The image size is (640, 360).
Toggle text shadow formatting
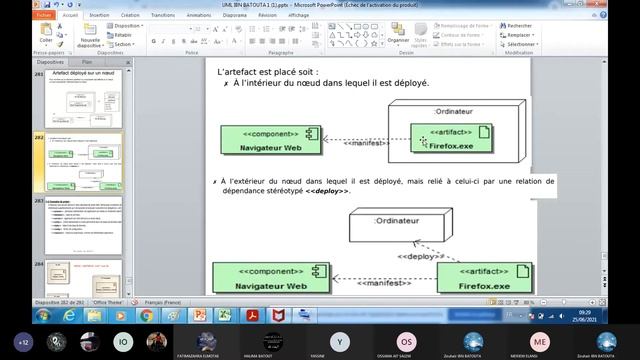[x=183, y=41]
